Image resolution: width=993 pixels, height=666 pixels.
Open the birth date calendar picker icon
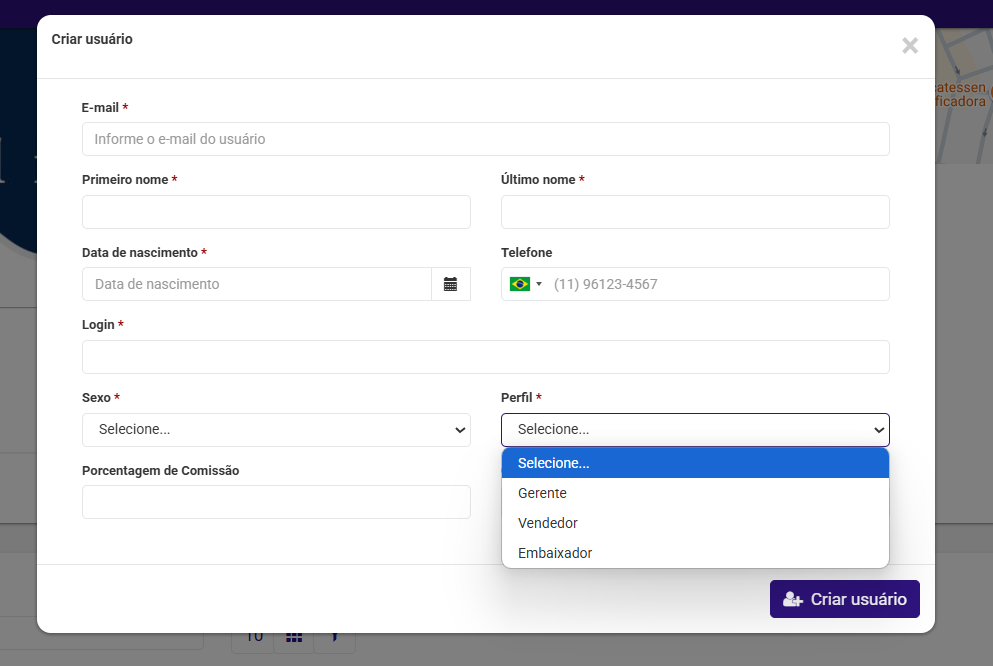(450, 284)
